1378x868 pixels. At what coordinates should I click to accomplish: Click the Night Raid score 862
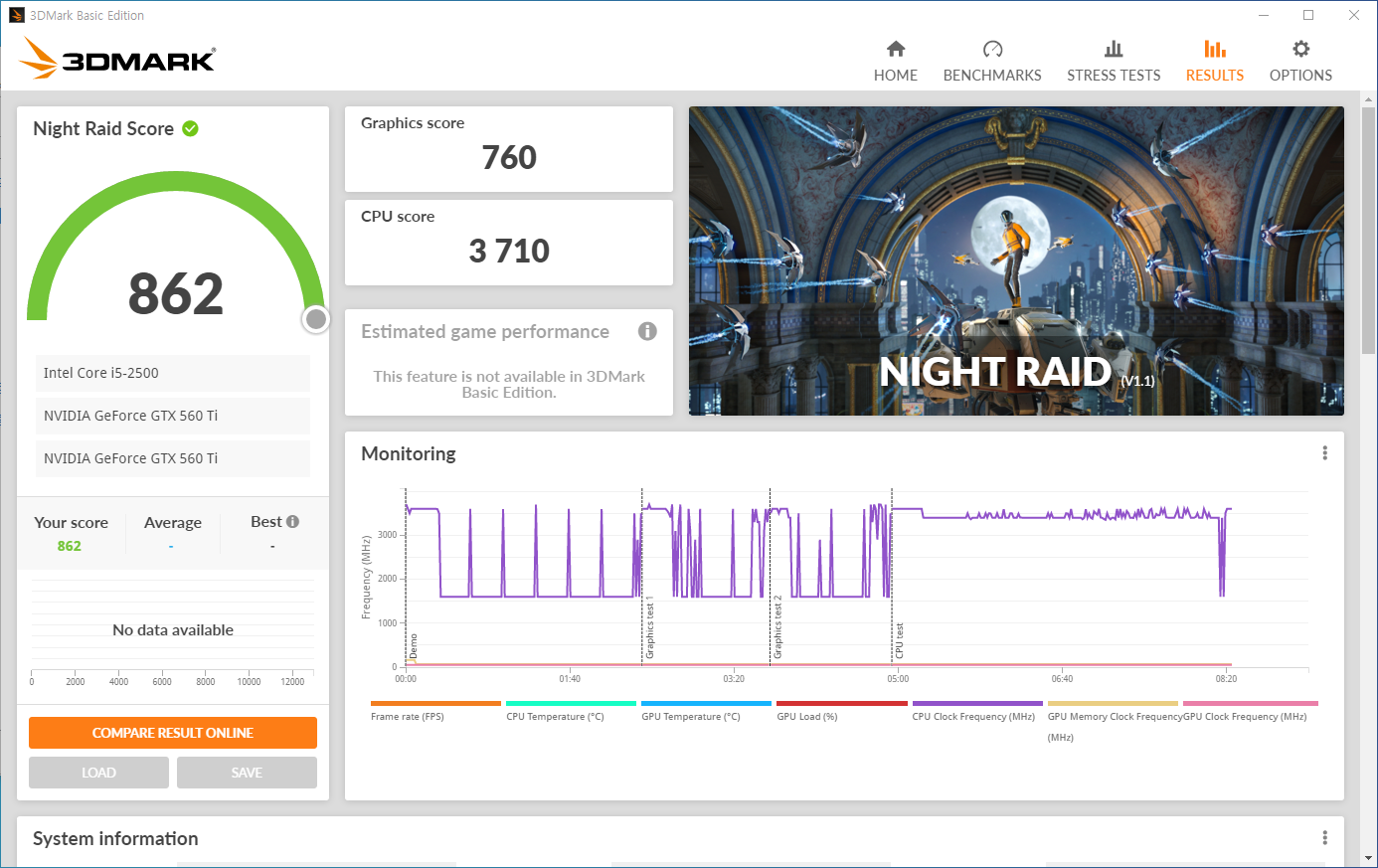click(x=176, y=293)
